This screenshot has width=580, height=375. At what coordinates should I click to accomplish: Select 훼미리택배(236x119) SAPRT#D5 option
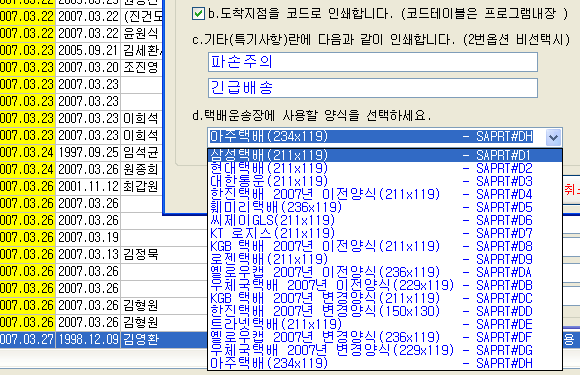tap(385, 207)
